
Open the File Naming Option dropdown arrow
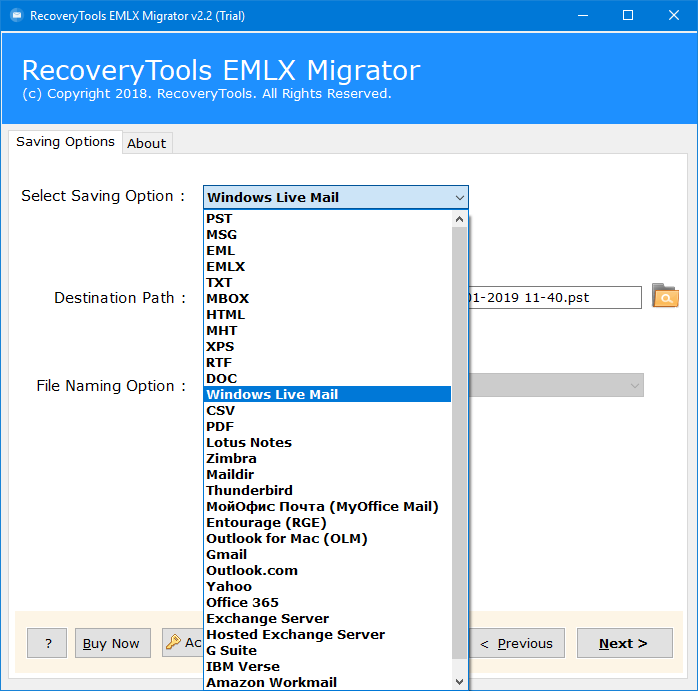click(x=635, y=386)
